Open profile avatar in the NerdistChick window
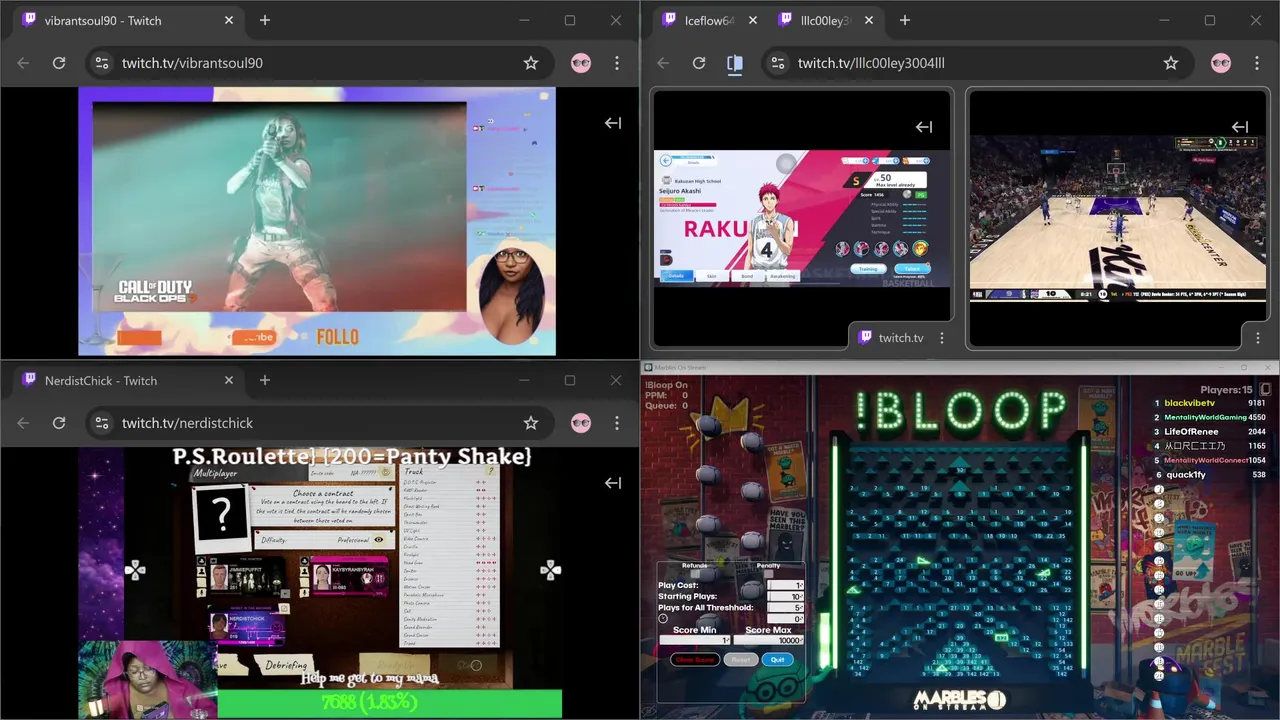This screenshot has width=1280, height=720. pyautogui.click(x=581, y=423)
